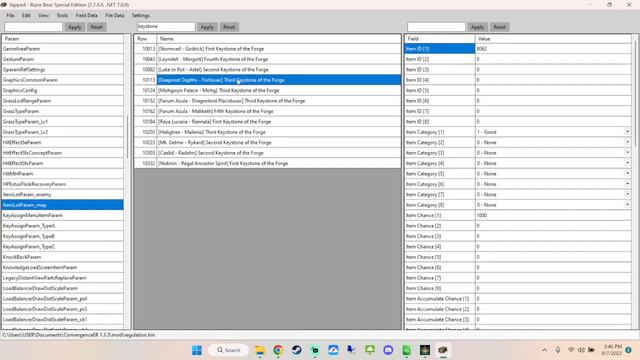
Task: Apply the 'keystone' row filter
Action: (x=207, y=27)
